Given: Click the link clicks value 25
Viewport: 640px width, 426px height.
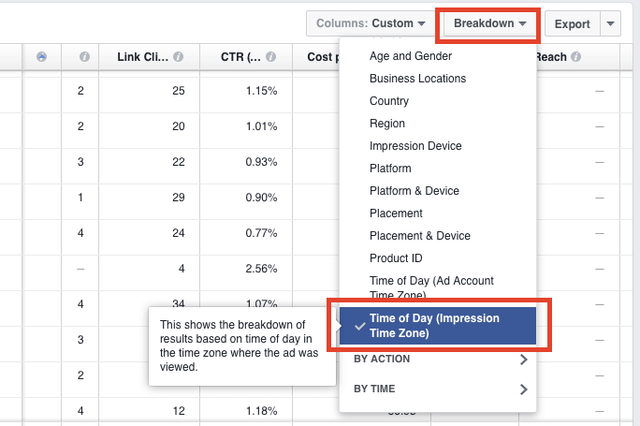Looking at the screenshot, I should click(178, 91).
